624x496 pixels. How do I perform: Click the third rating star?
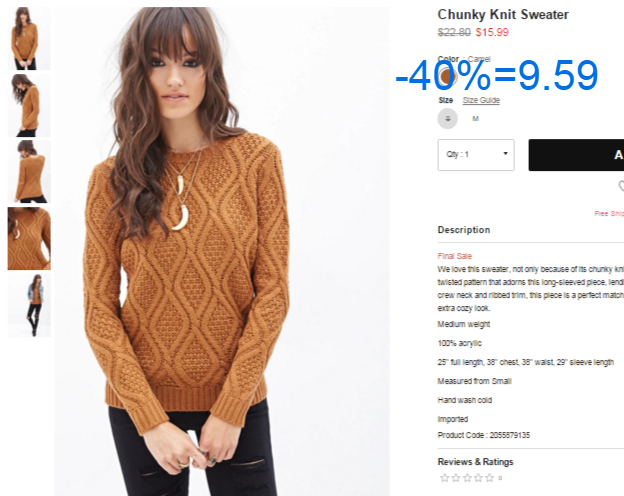467,478
